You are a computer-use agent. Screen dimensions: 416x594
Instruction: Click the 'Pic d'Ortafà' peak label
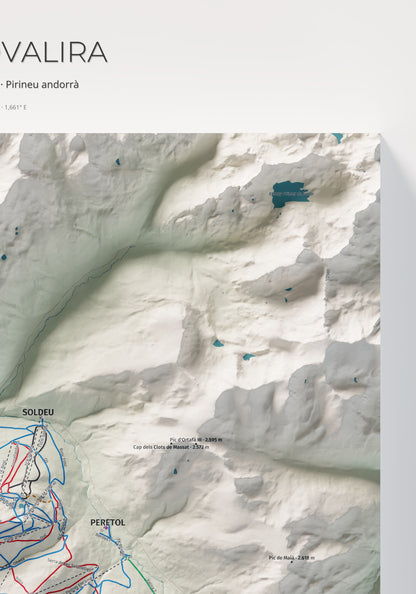(x=196, y=440)
